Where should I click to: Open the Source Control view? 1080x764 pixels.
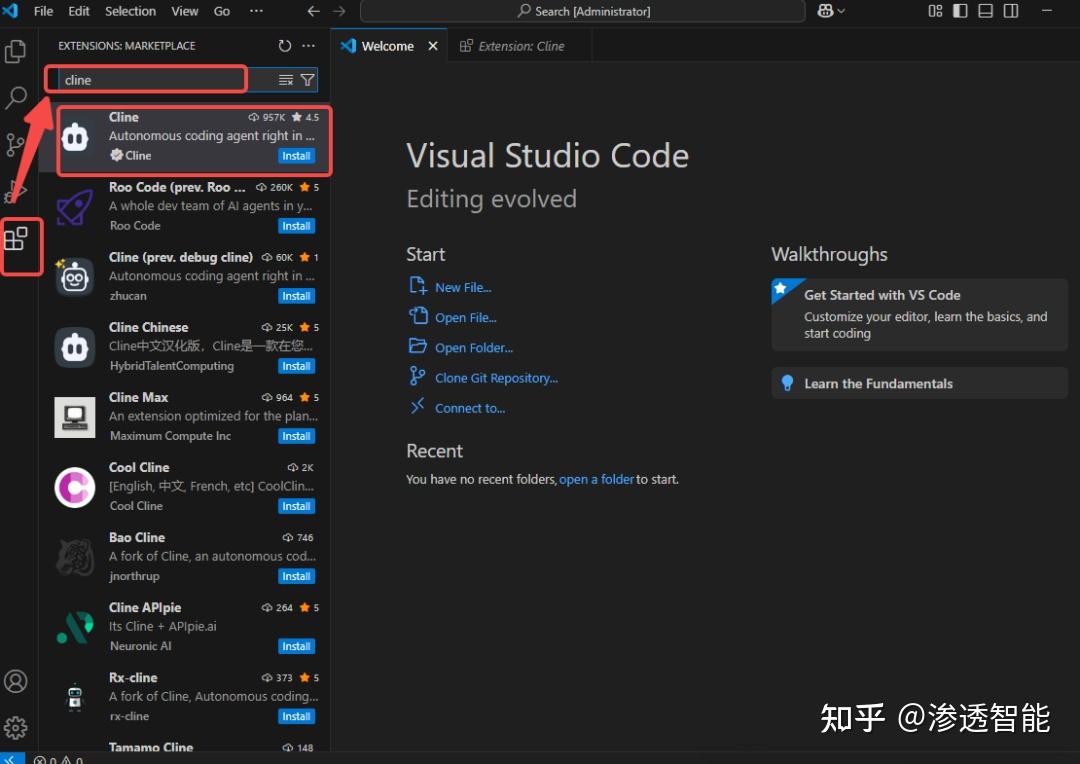coord(15,145)
